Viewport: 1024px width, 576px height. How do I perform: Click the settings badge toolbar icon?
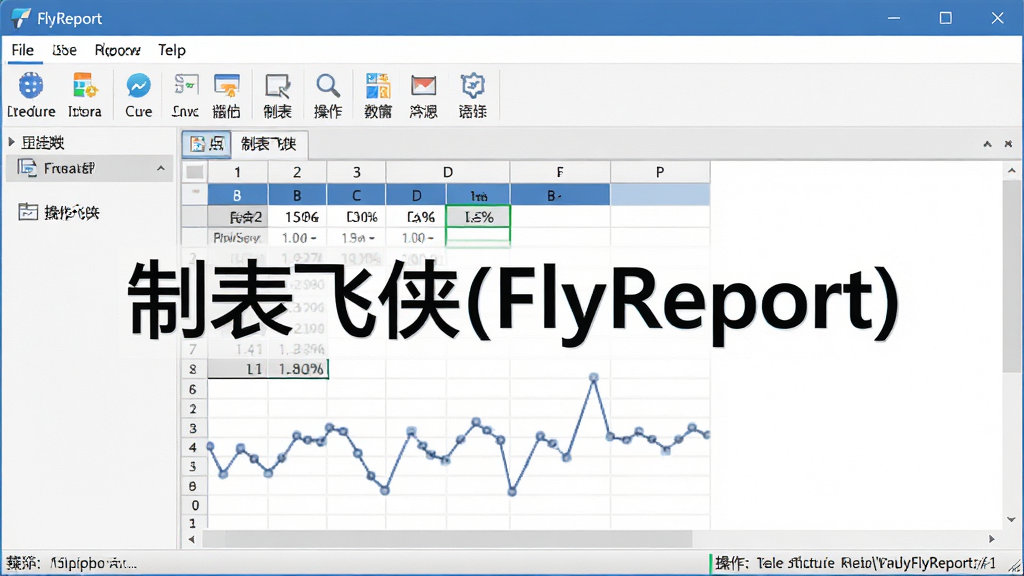pos(472,86)
